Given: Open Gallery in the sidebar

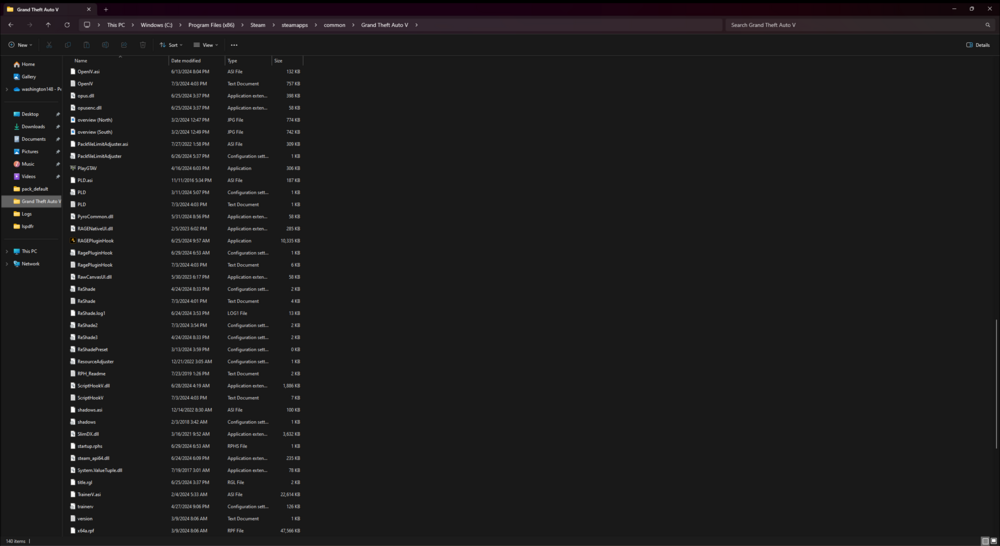Looking at the screenshot, I should click(x=31, y=77).
